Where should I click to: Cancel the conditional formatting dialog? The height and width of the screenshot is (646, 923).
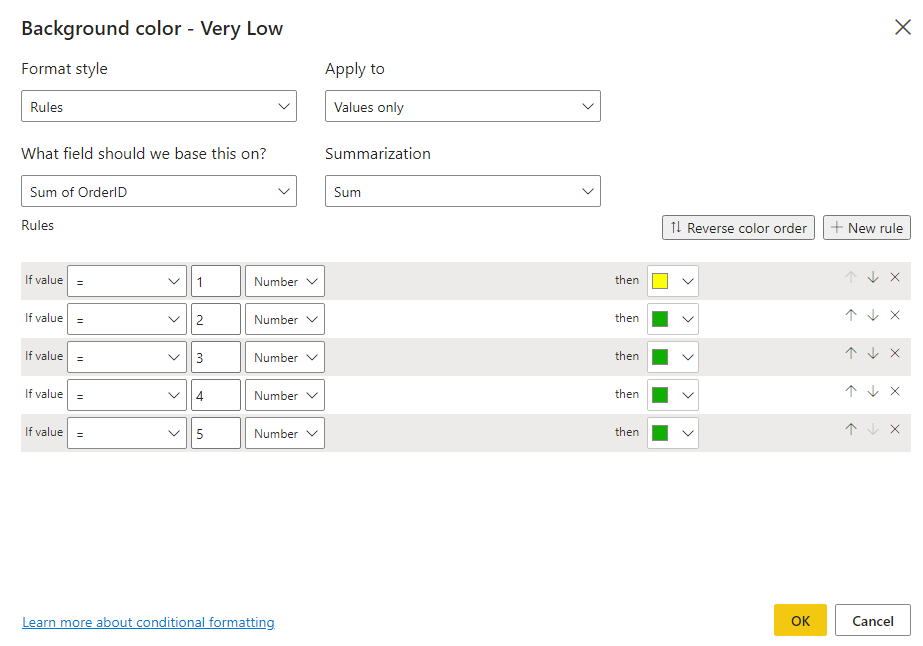point(872,620)
